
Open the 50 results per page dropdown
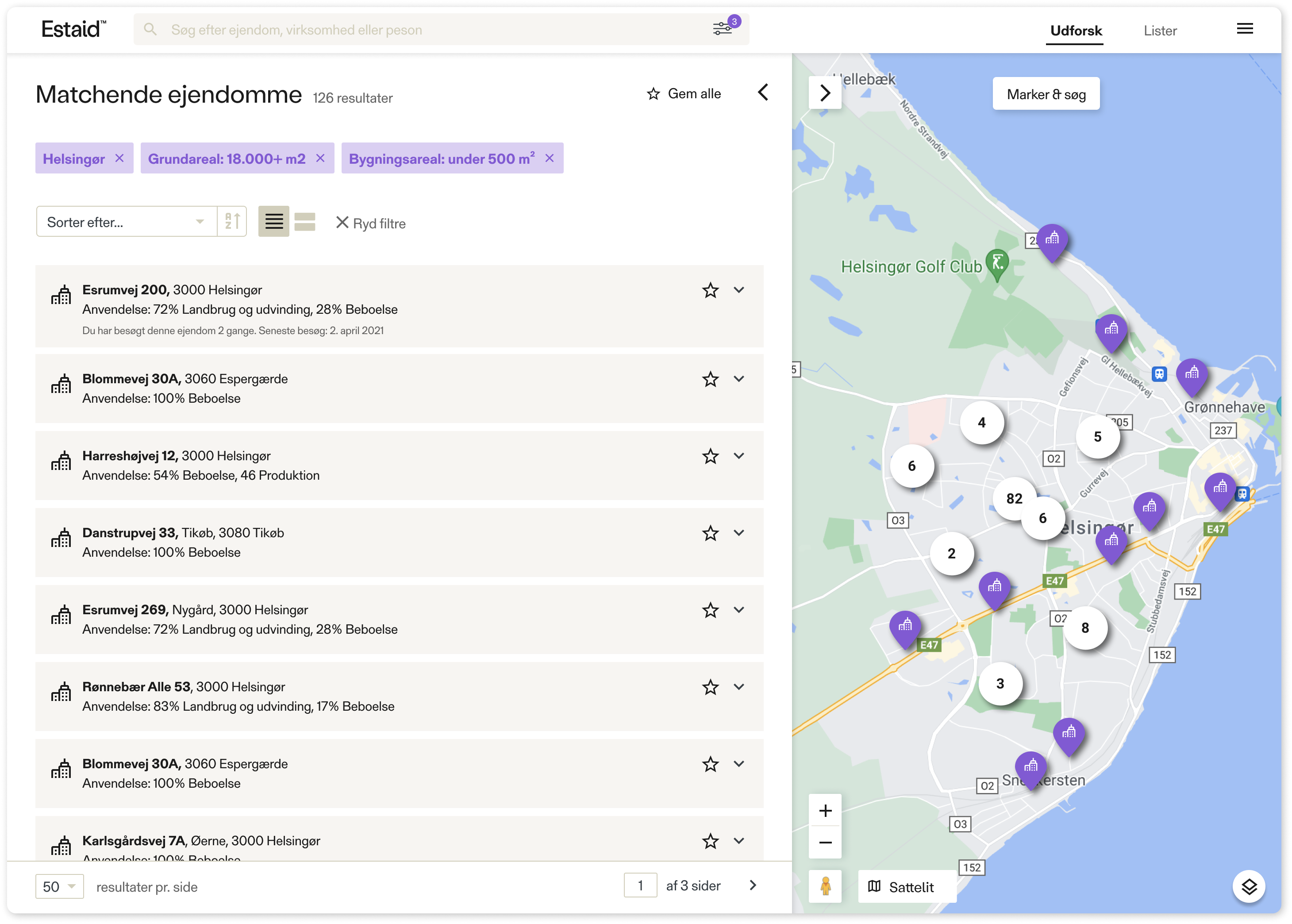pyautogui.click(x=59, y=886)
